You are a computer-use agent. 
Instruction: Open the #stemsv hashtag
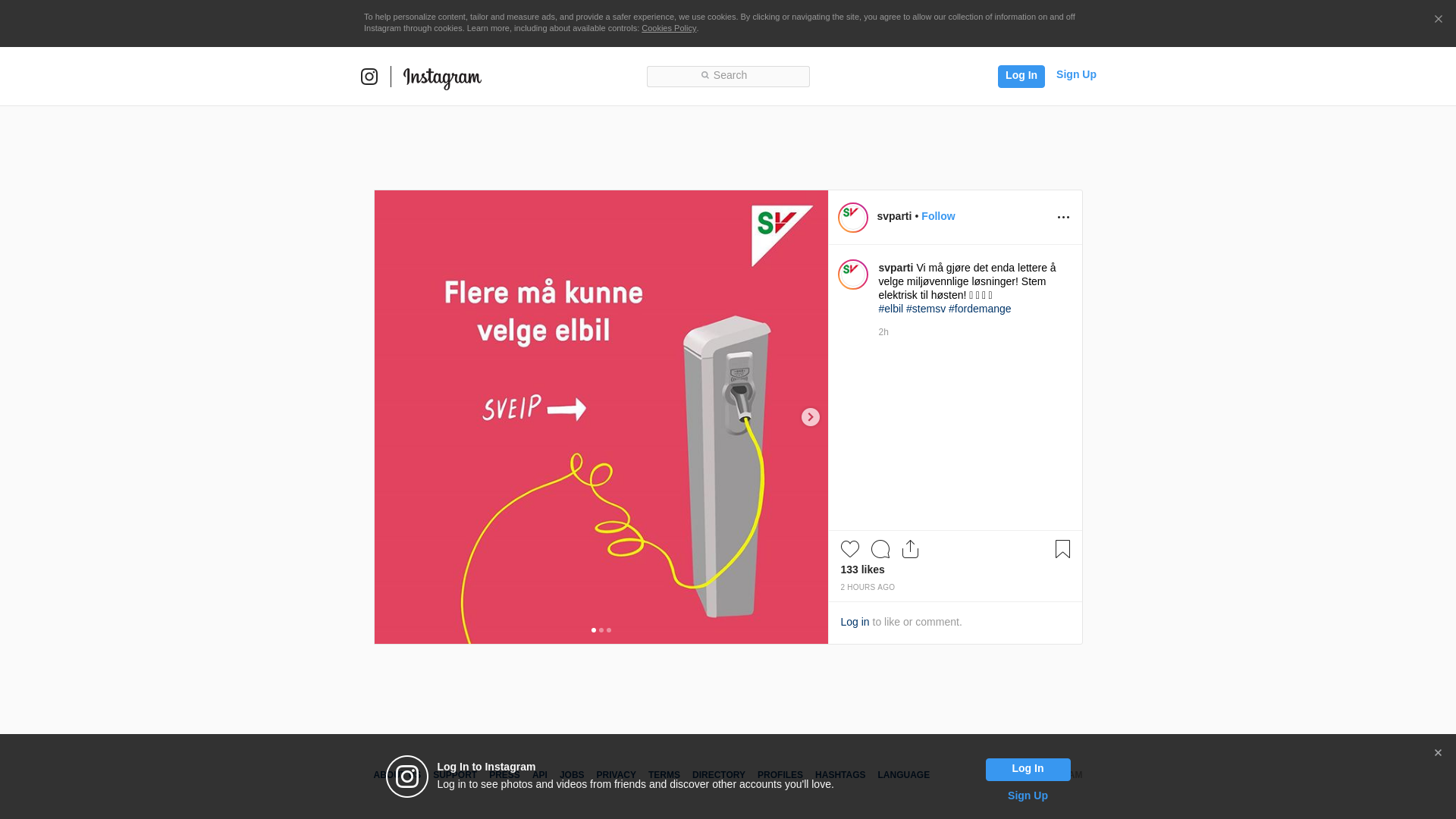(x=926, y=309)
